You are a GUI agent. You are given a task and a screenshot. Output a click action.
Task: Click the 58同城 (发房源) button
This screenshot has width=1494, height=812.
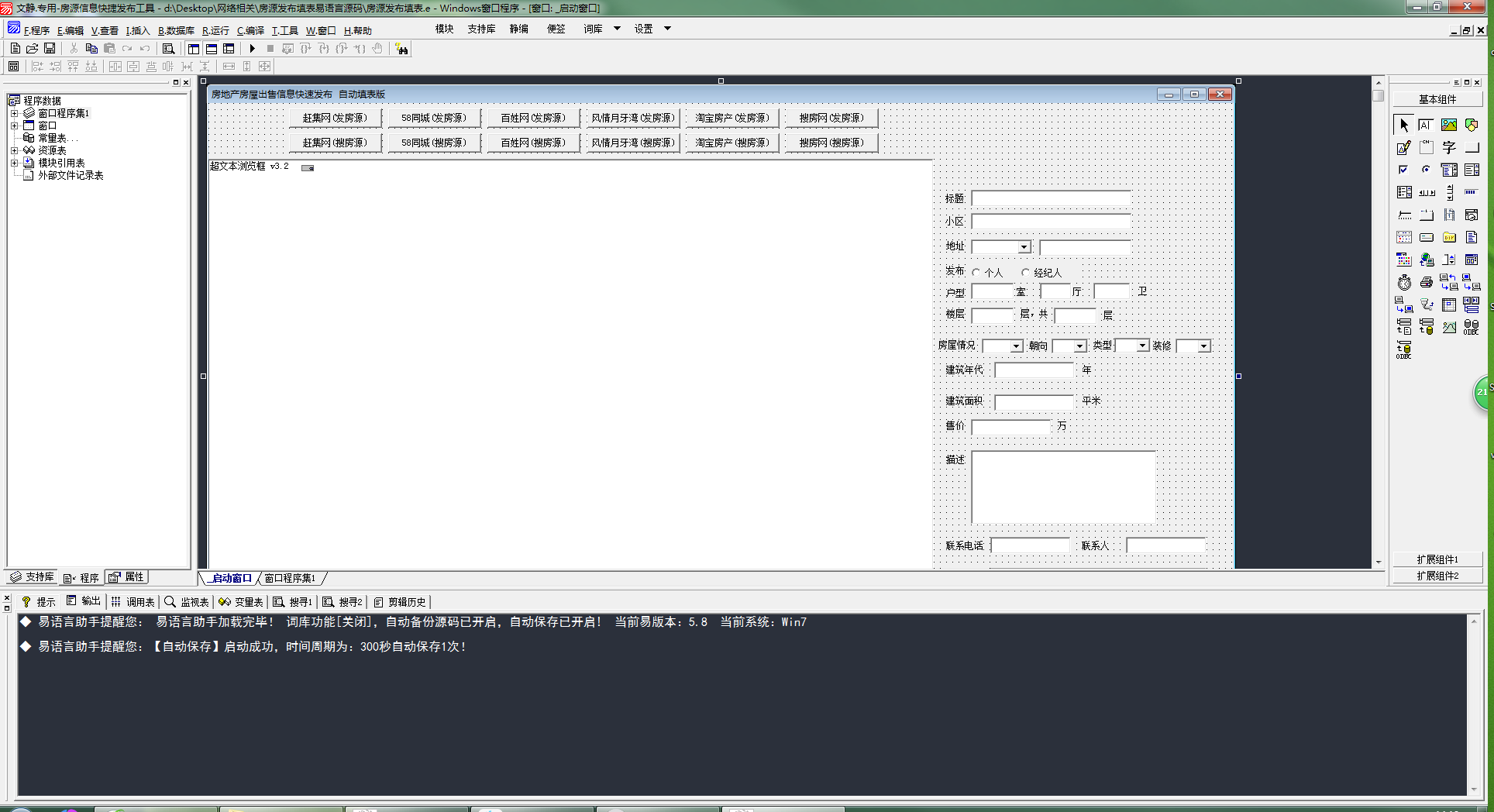434,118
